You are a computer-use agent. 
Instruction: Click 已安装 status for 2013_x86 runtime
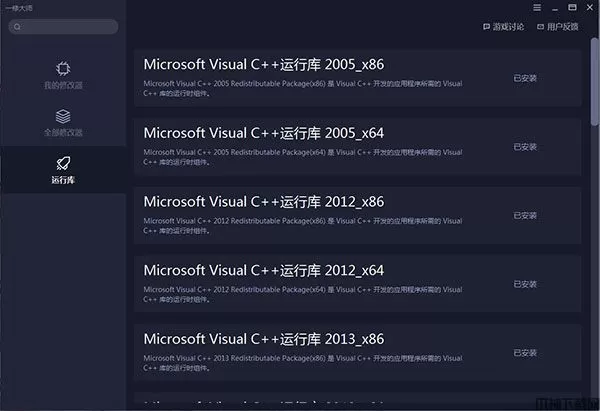[x=525, y=353]
